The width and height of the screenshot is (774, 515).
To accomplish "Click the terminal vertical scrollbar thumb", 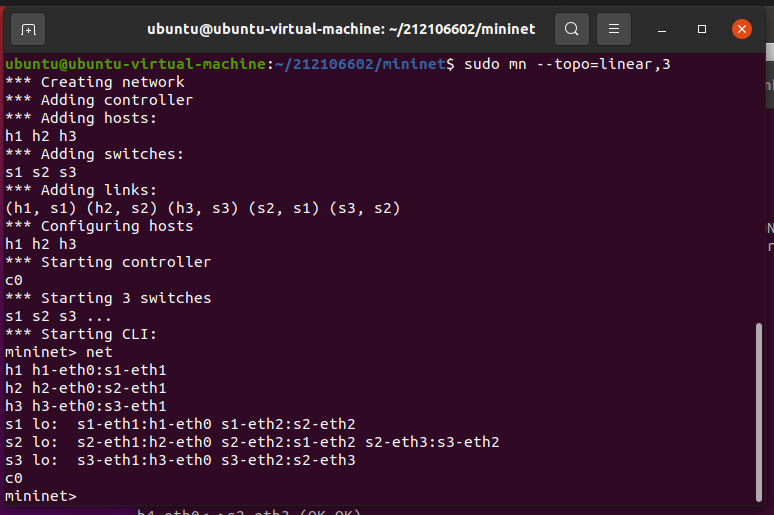I will [758, 410].
